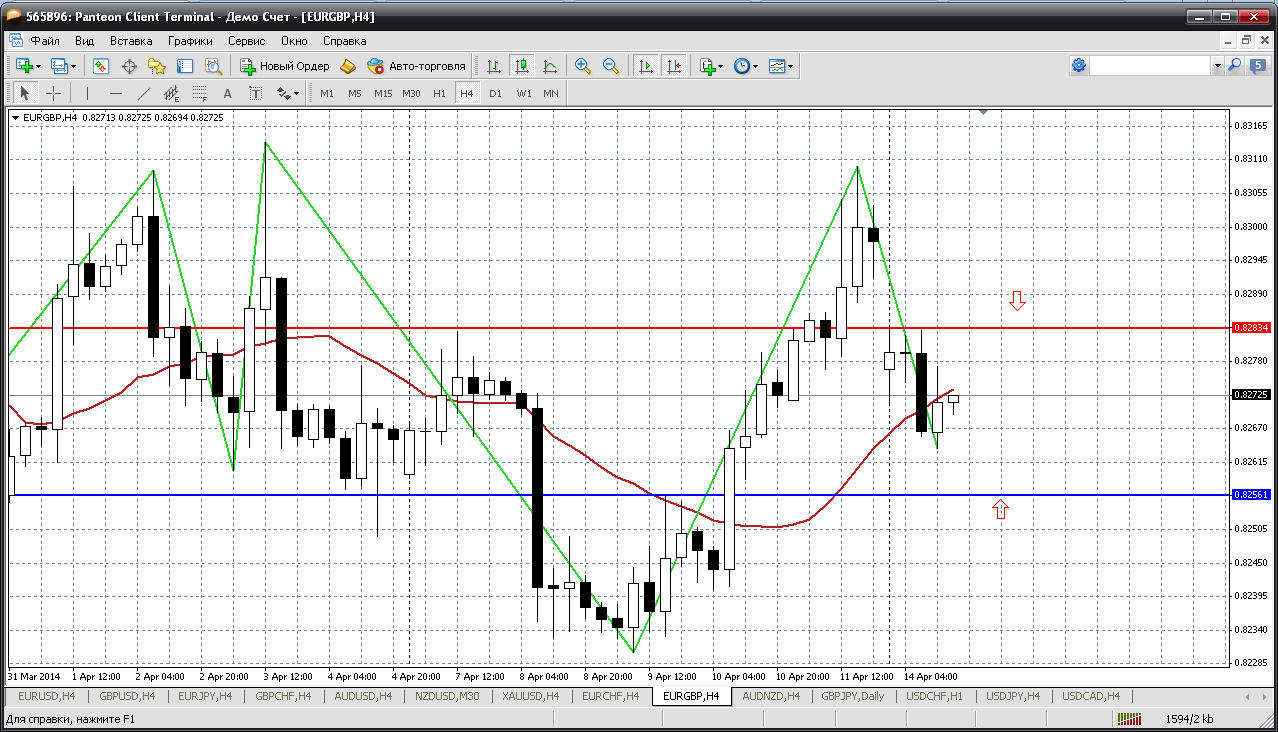Viewport: 1278px width, 732px height.
Task: Open the Market Watch window
Action: pyautogui.click(x=101, y=66)
